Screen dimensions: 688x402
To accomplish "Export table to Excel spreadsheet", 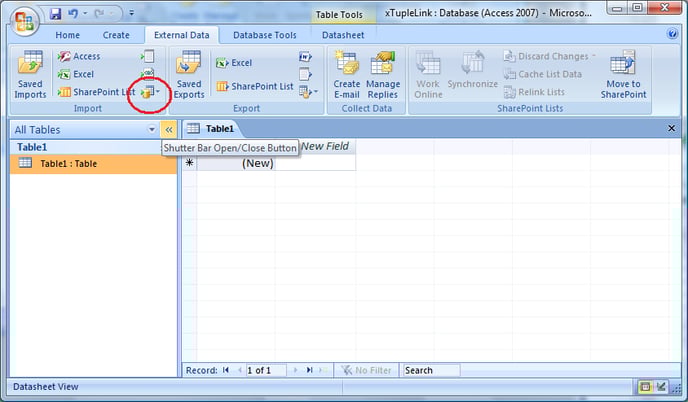I will (234, 63).
